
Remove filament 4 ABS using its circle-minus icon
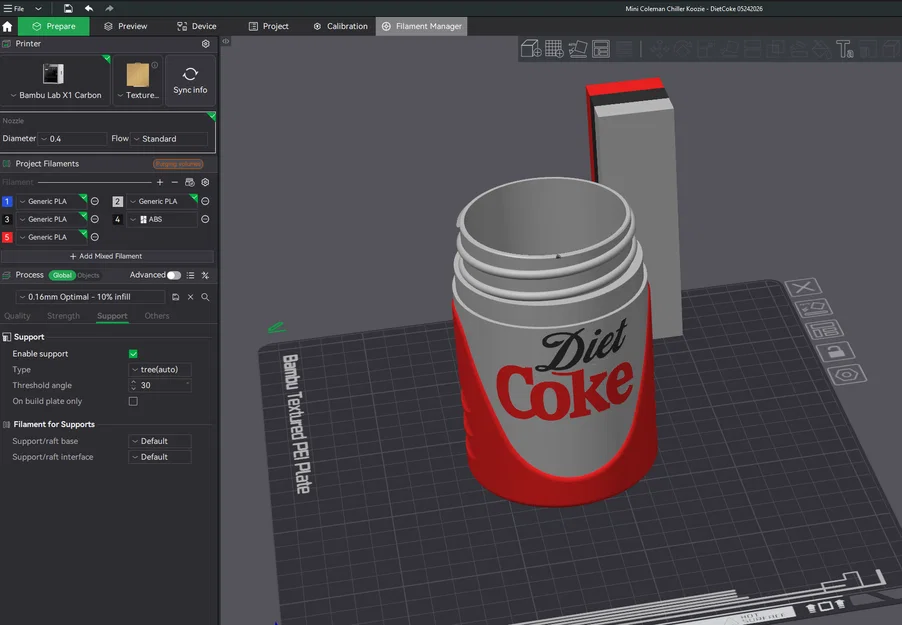pos(205,219)
